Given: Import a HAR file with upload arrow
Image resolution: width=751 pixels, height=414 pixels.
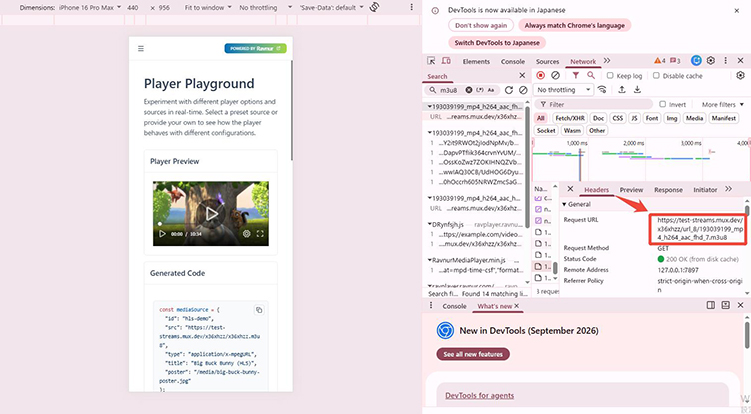Looking at the screenshot, I should (622, 90).
